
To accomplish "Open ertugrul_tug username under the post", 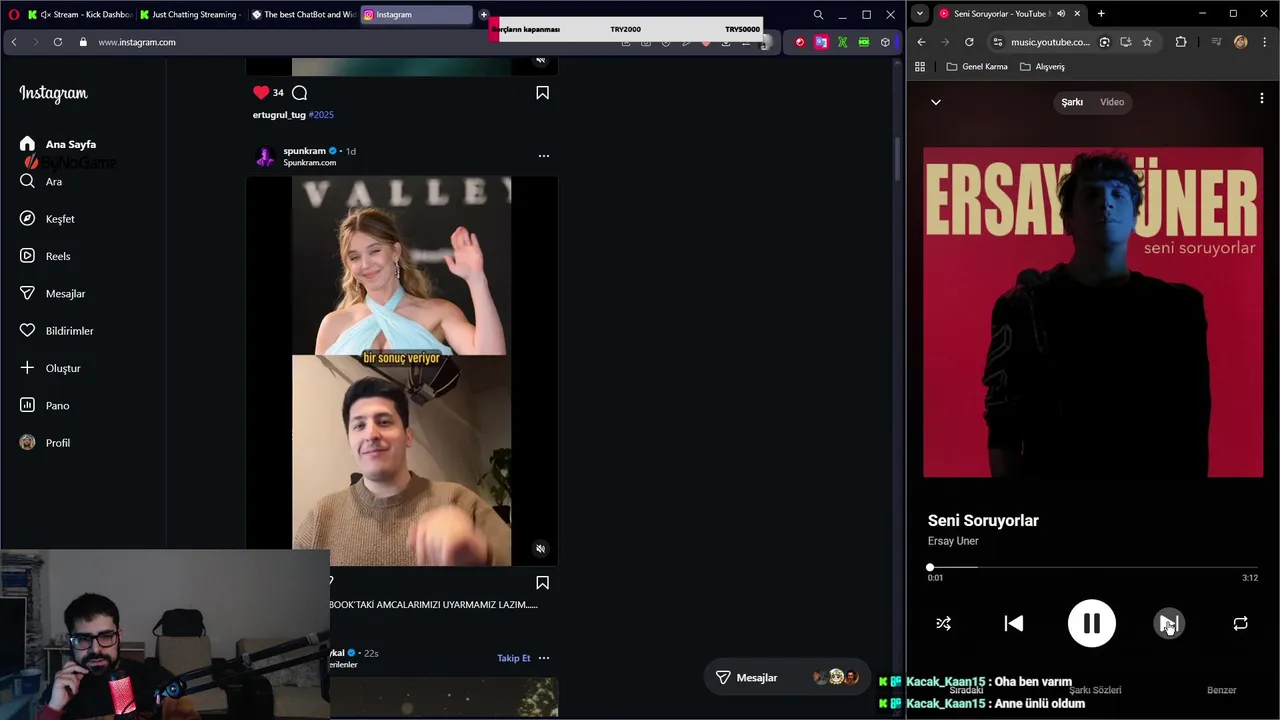I will tap(279, 115).
